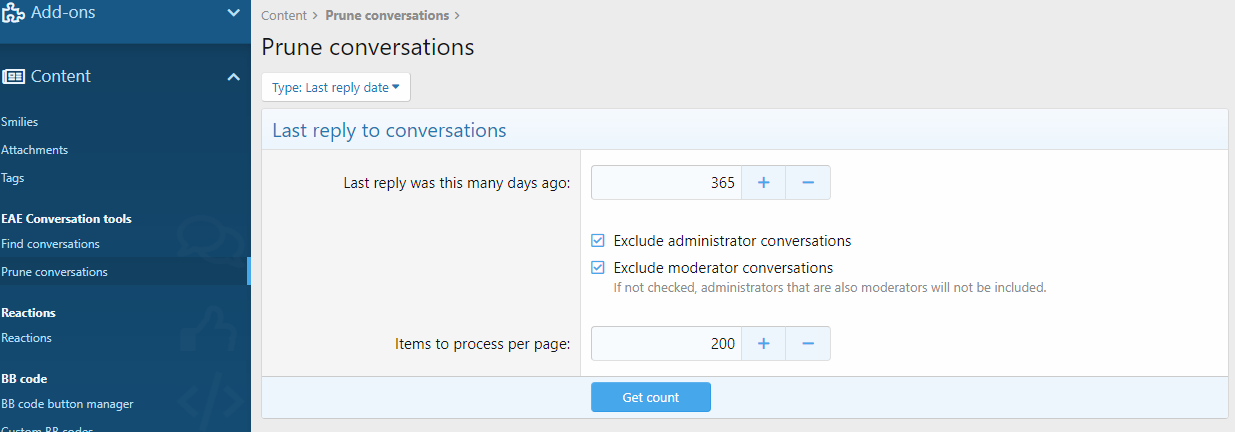Toggle Exclude moderator conversations checkbox
1235x432 pixels.
tap(598, 268)
